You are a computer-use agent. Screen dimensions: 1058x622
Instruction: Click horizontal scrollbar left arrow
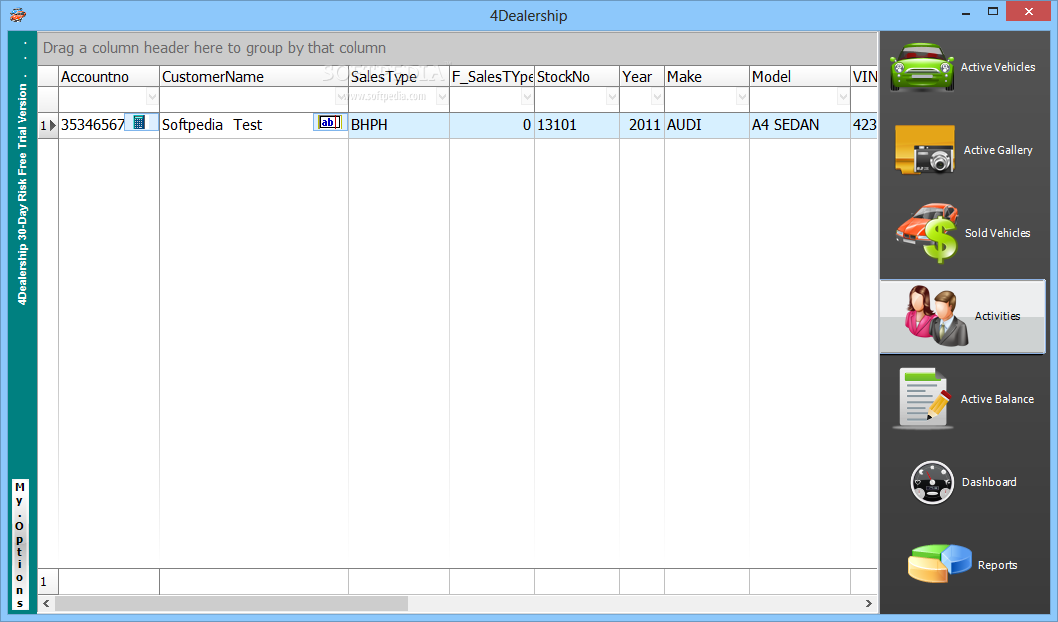(x=47, y=603)
